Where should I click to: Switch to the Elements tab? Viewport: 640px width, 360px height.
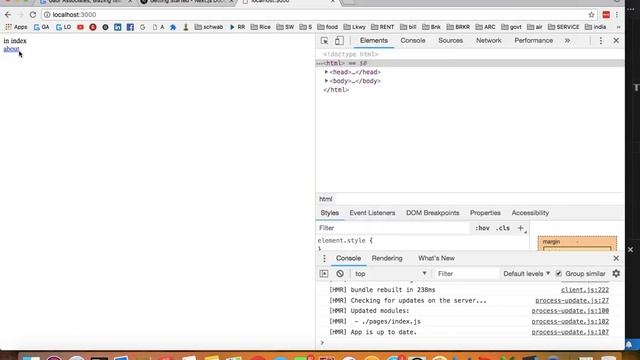pyautogui.click(x=373, y=41)
